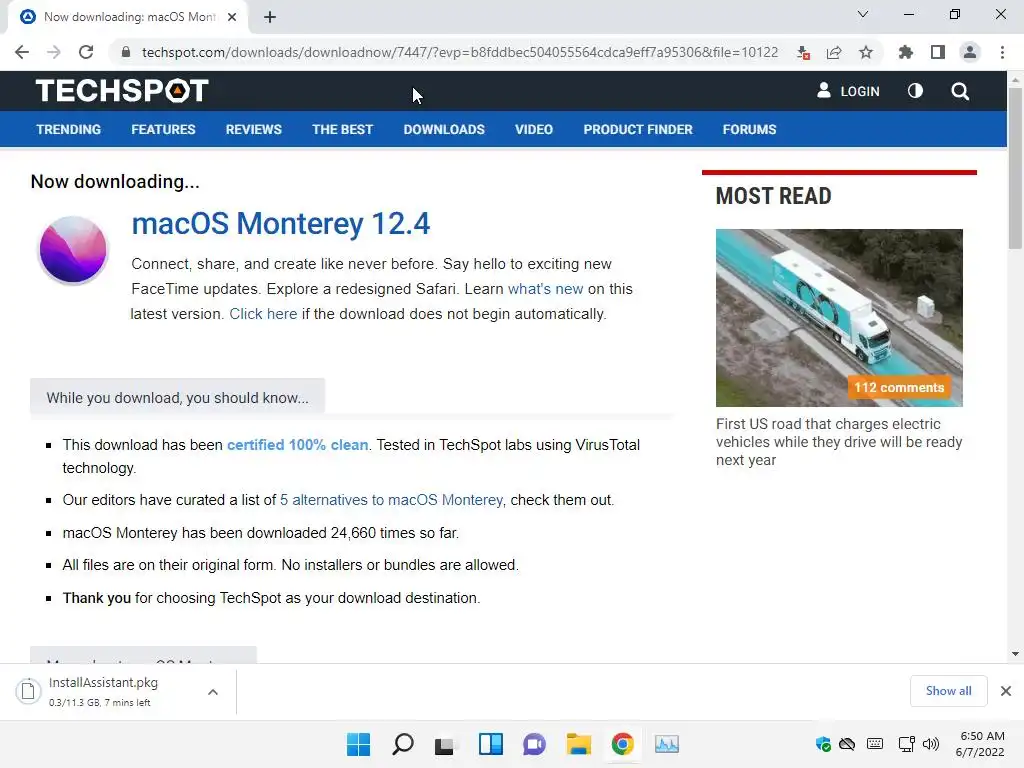This screenshot has height=768, width=1024.
Task: Open the electric road article thumbnail
Action: (839, 317)
